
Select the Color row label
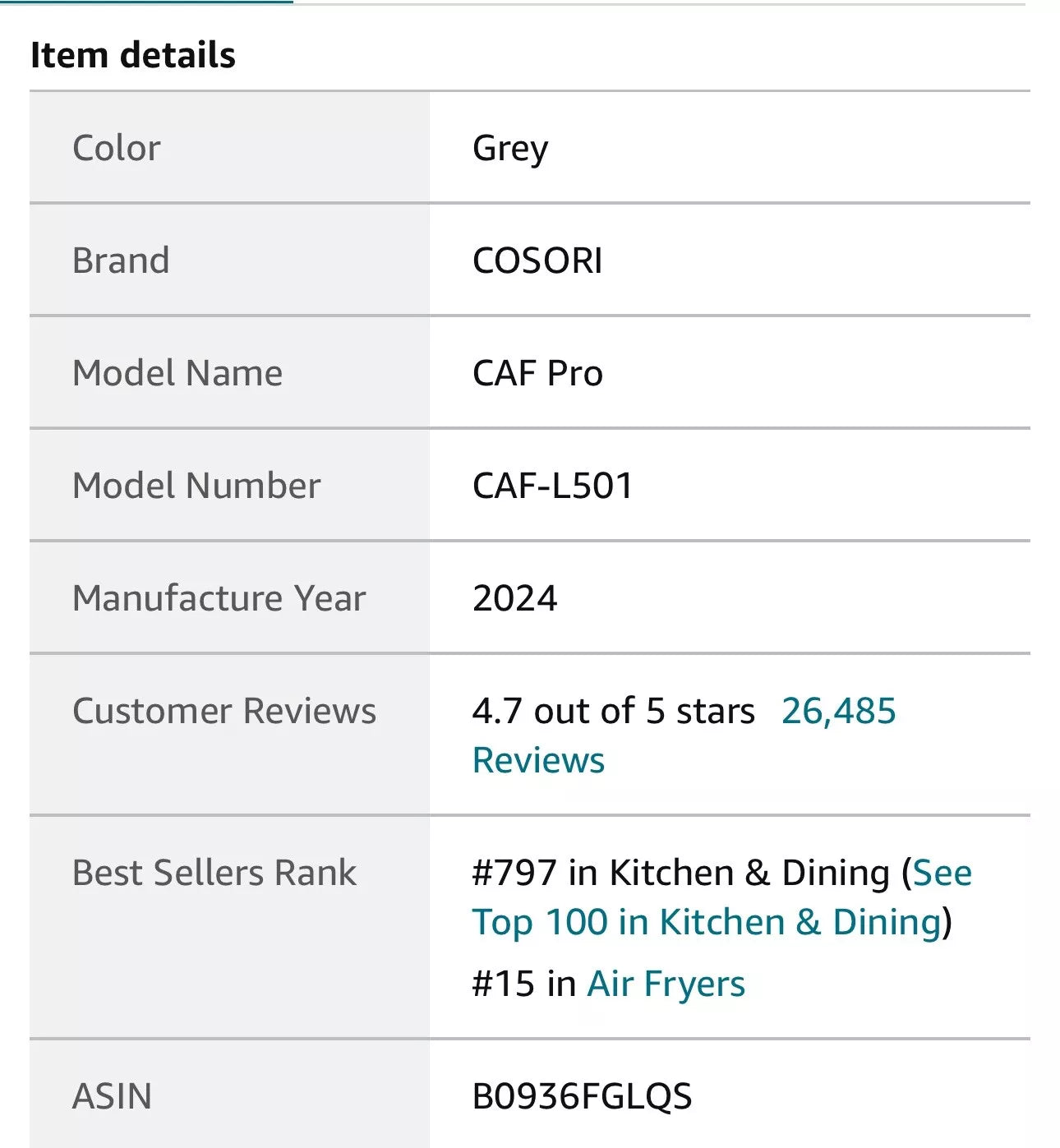pos(117,149)
